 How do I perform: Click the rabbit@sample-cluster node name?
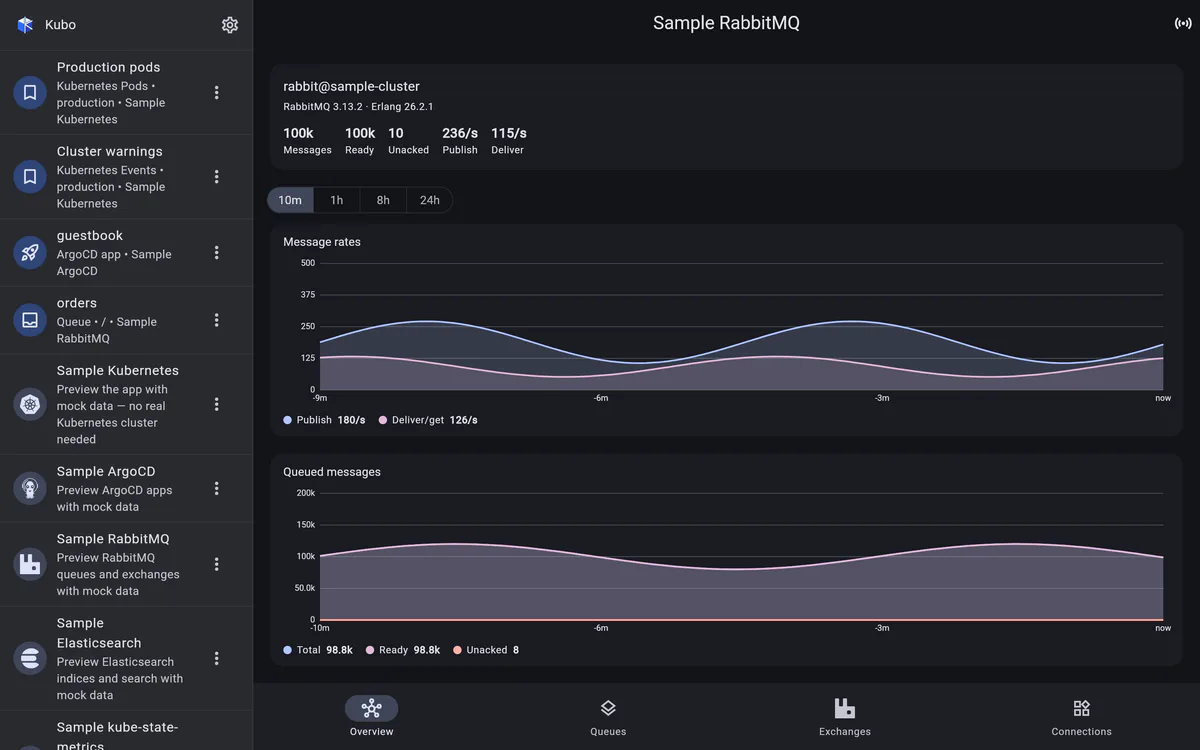(x=351, y=86)
